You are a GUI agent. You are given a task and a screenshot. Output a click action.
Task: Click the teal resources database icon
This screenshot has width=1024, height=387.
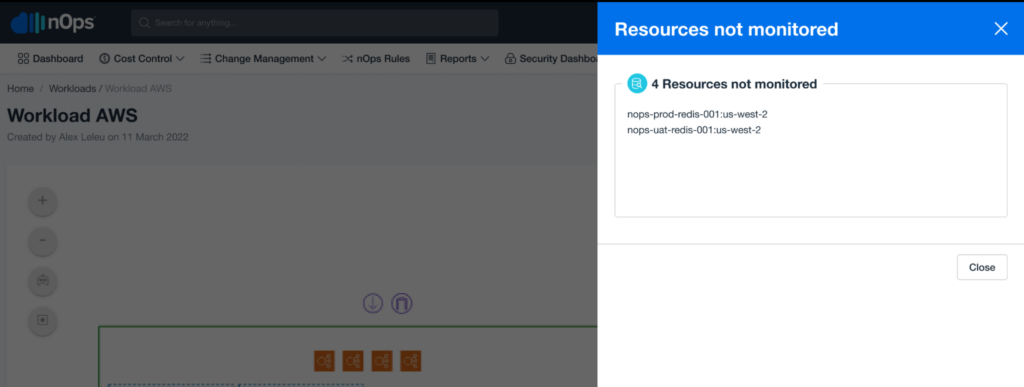637,84
